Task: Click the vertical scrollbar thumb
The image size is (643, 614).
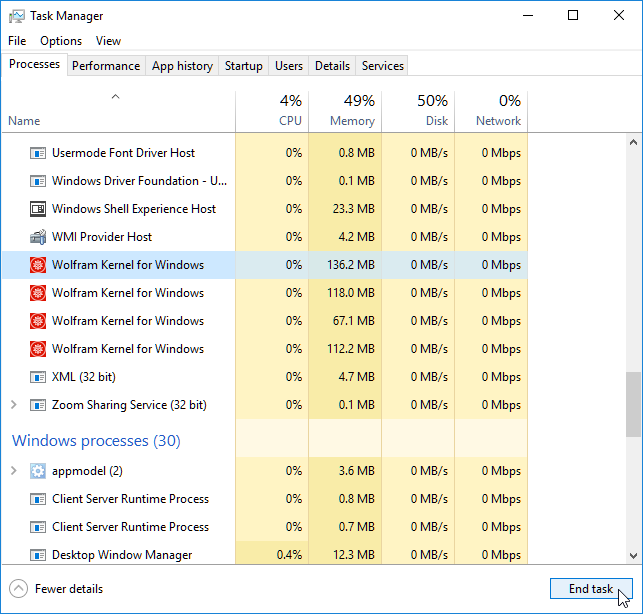Action: tap(633, 404)
